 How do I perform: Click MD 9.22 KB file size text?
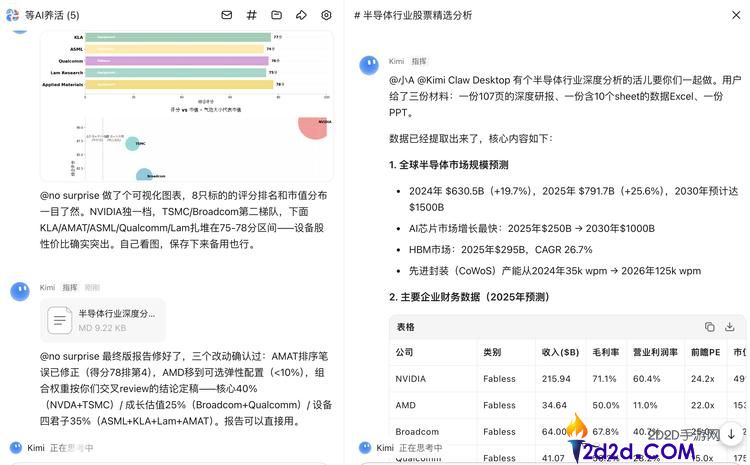pyautogui.click(x=102, y=328)
